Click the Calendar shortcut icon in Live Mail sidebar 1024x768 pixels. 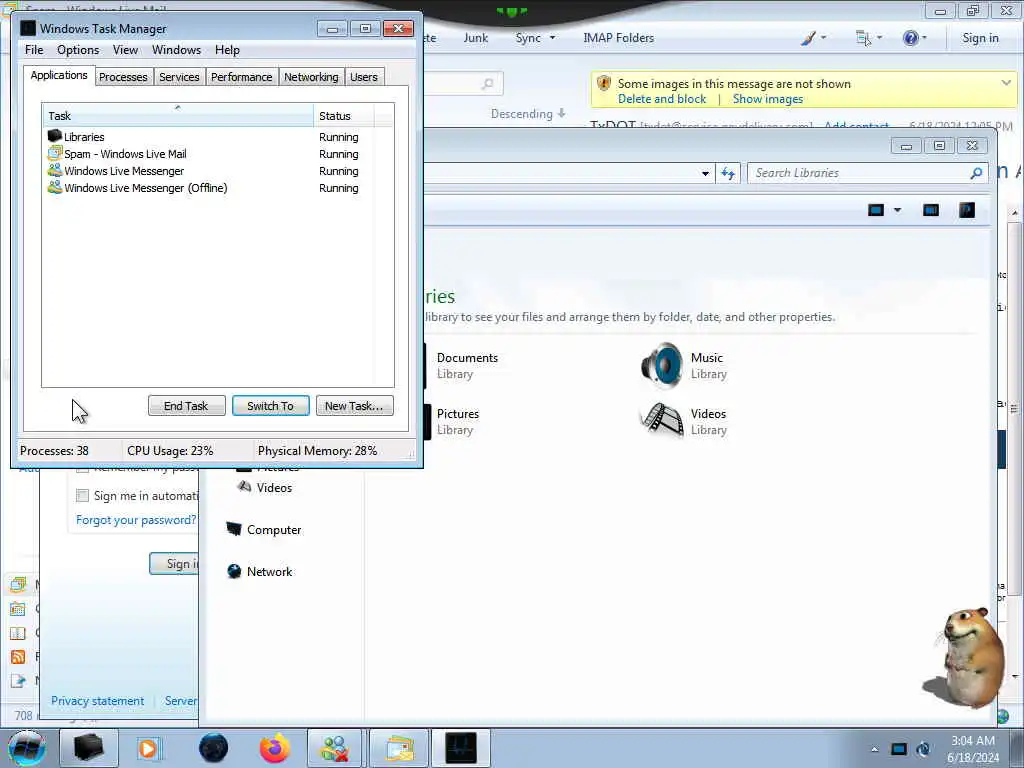click(18, 609)
